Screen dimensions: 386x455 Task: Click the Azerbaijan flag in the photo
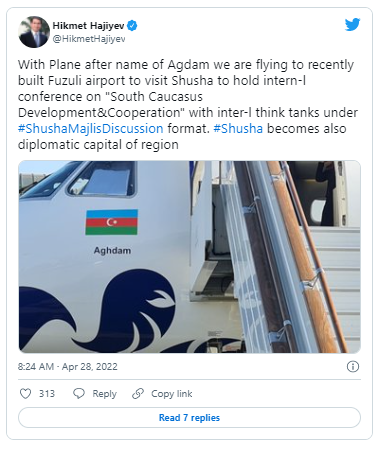(x=112, y=222)
